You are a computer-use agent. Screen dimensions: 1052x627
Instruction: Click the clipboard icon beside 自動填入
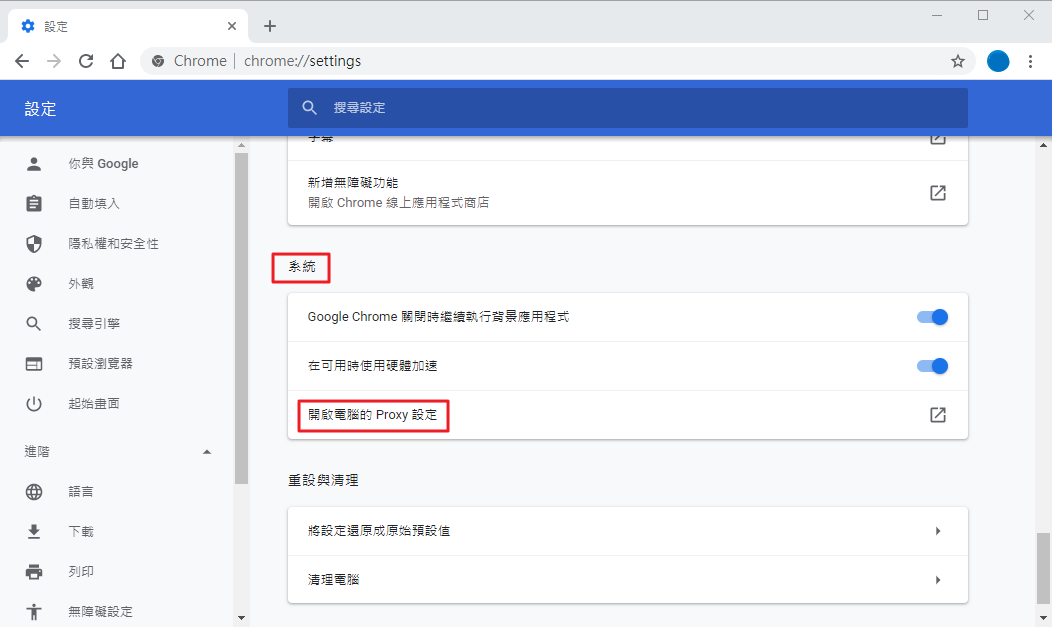[34, 203]
